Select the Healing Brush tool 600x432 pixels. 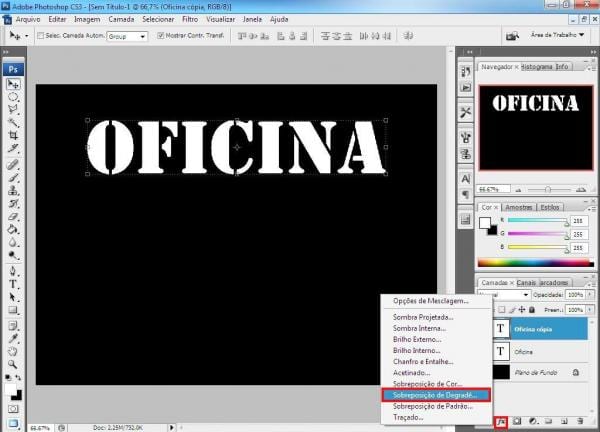(13, 165)
